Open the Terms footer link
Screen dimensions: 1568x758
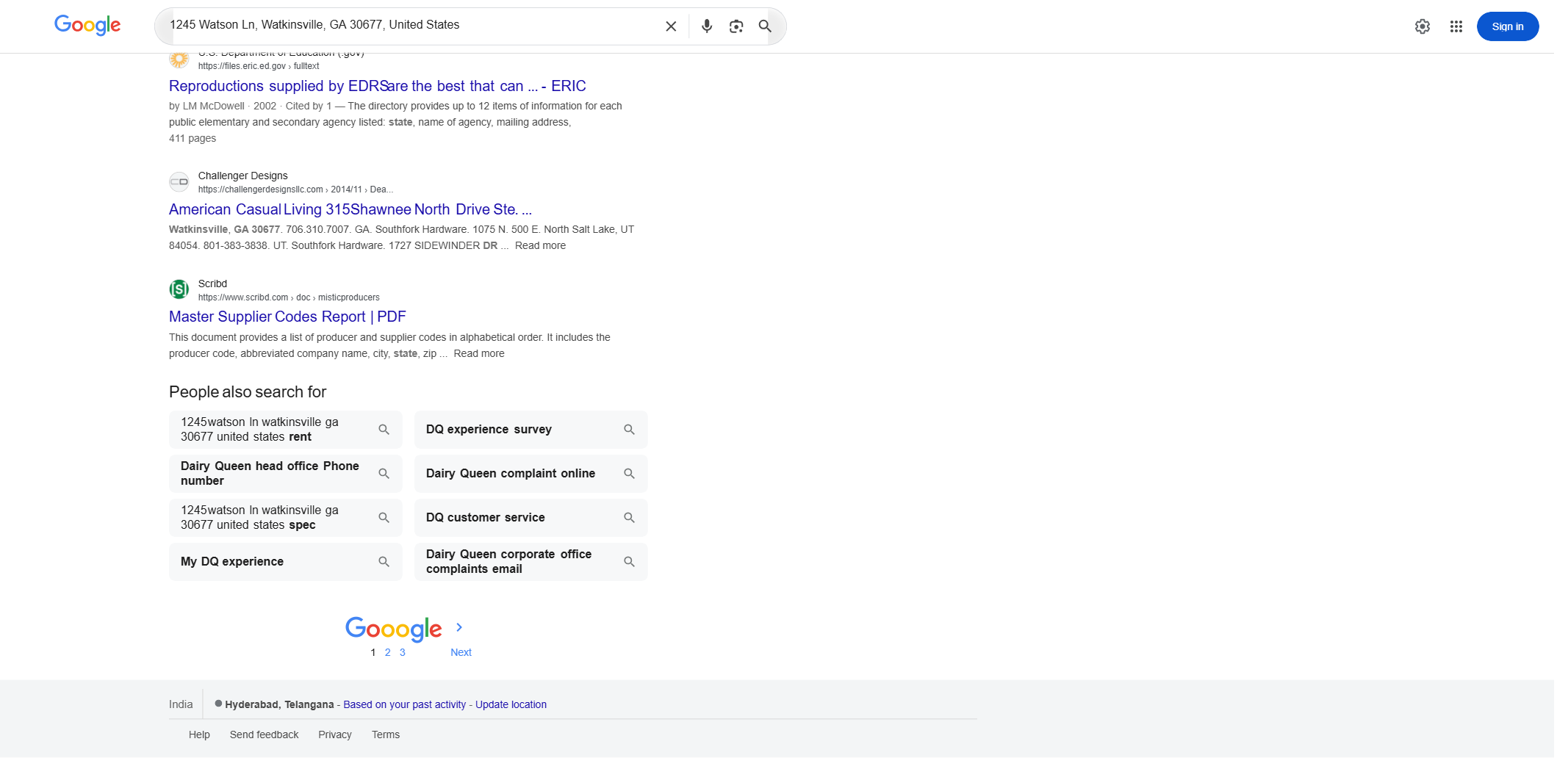(386, 734)
